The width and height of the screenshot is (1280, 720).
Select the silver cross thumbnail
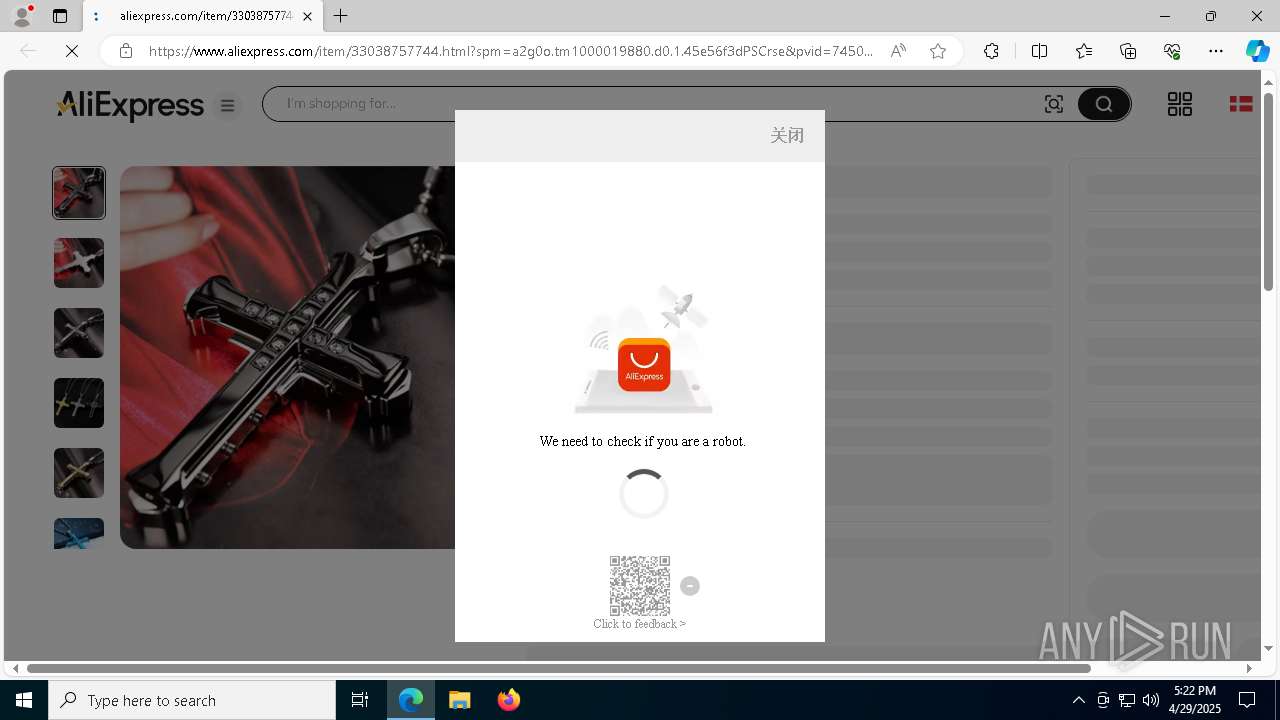[x=79, y=263]
